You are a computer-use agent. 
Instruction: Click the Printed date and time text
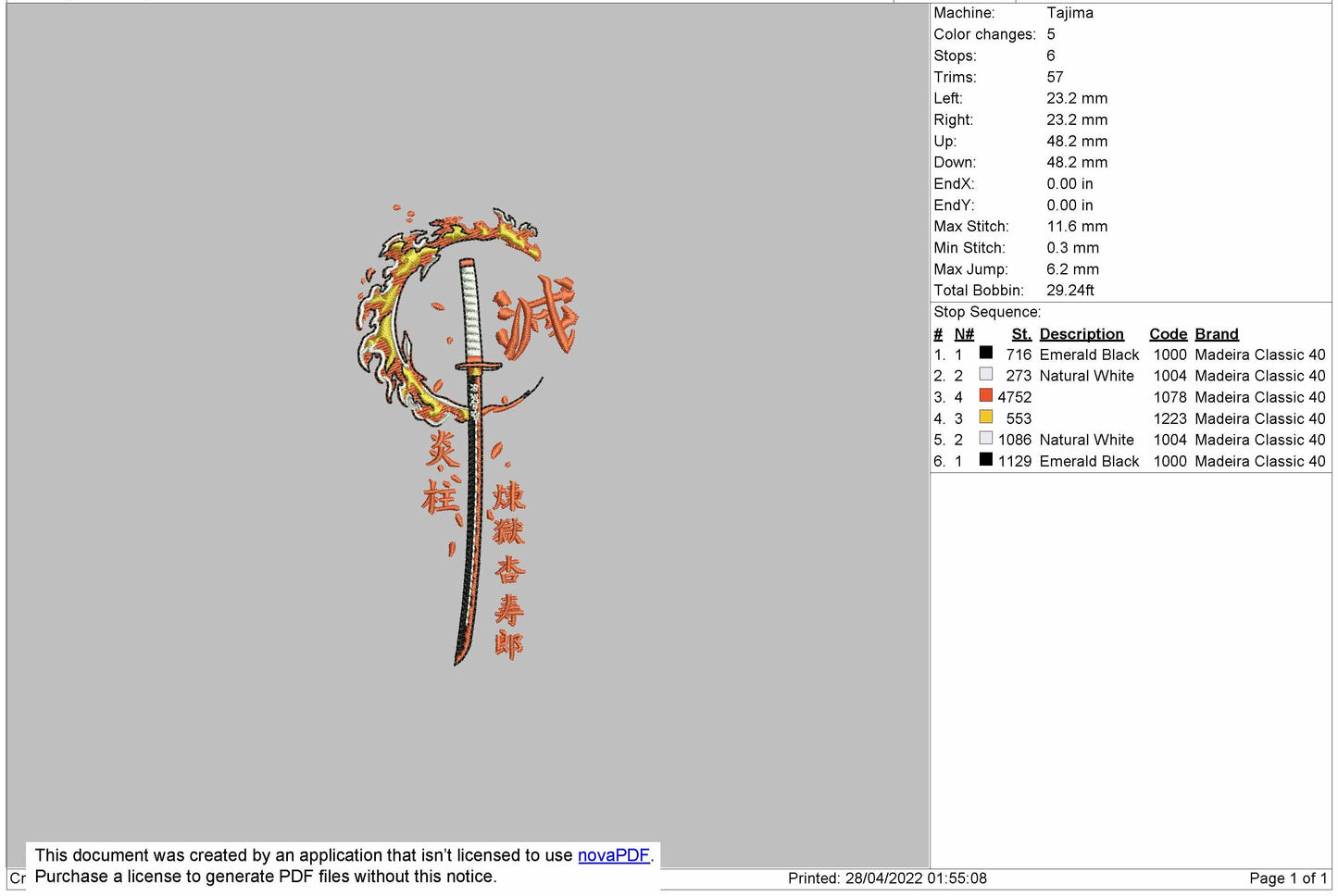(886, 878)
